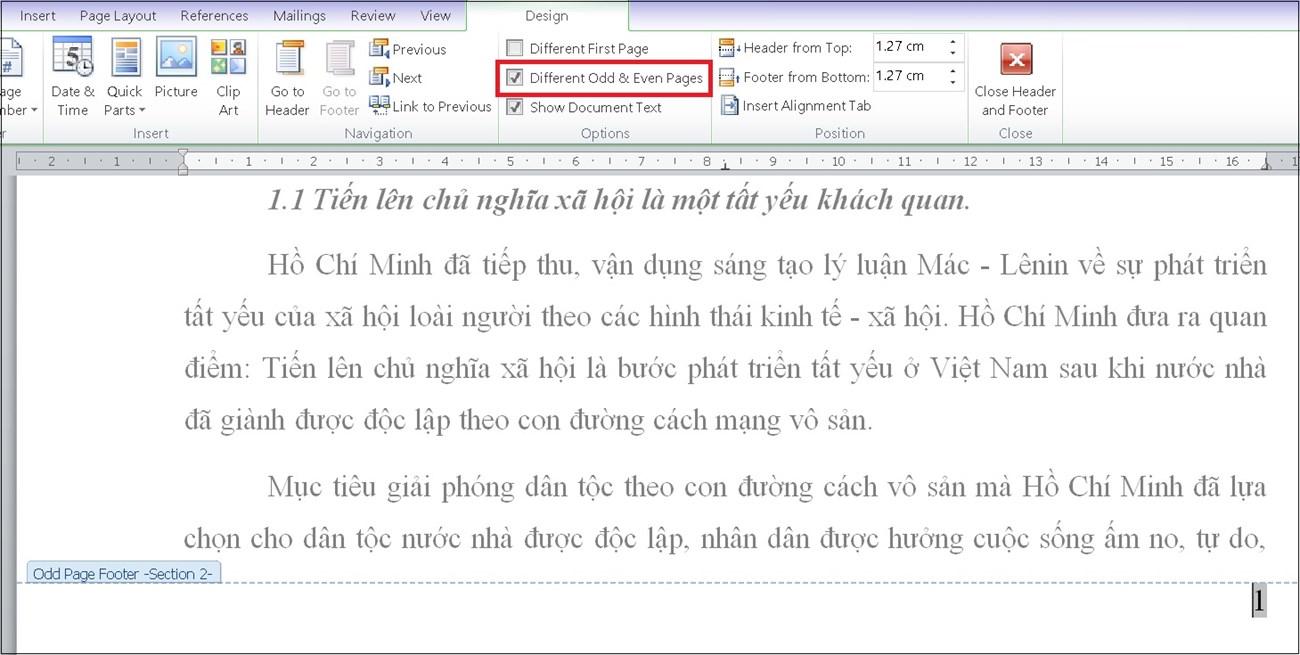1300x655 pixels.
Task: Insert the current Date & Time
Action: pyautogui.click(x=72, y=75)
